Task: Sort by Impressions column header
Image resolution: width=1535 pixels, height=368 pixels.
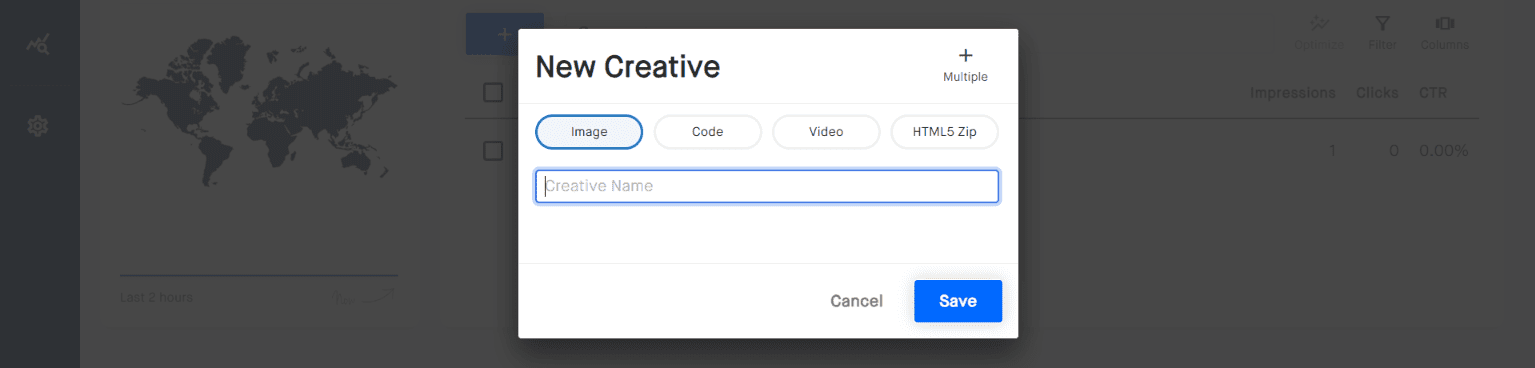Action: click(x=1292, y=93)
